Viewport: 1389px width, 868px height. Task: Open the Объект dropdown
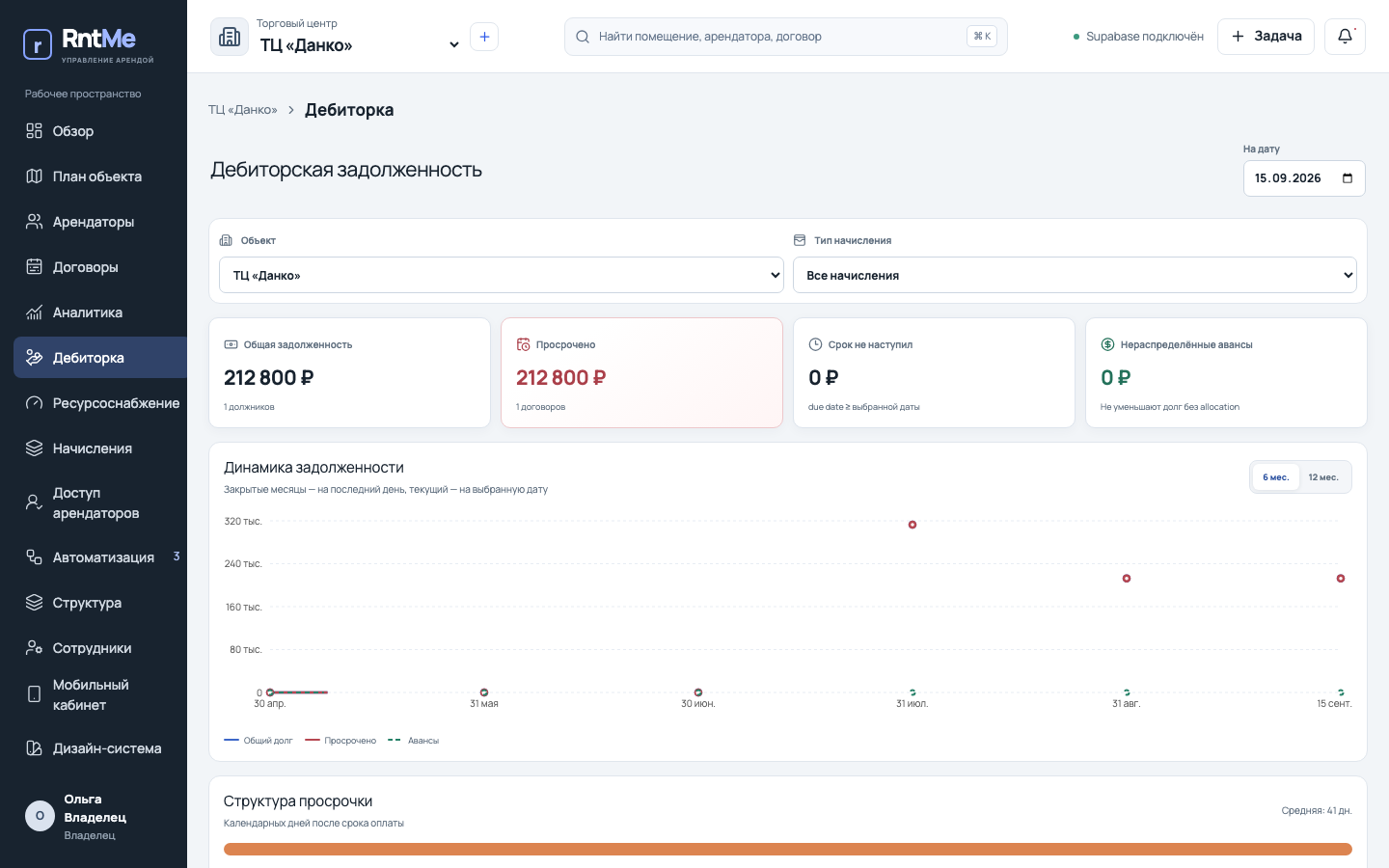pos(502,275)
